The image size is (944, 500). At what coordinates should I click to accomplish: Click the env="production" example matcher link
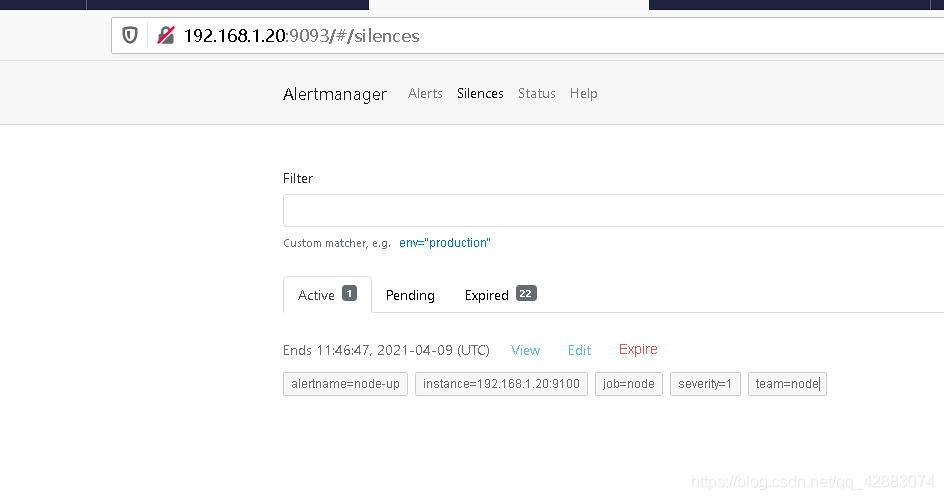click(445, 243)
